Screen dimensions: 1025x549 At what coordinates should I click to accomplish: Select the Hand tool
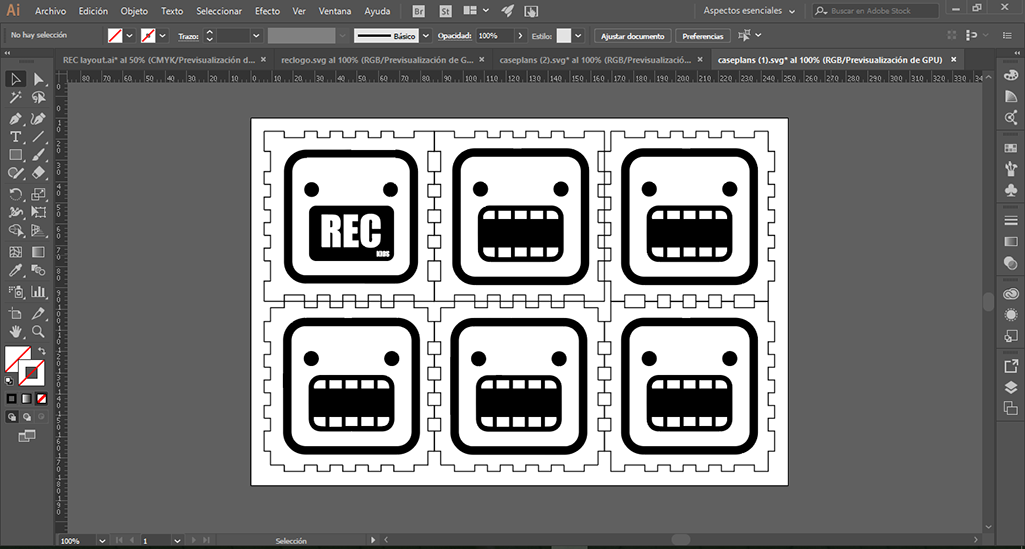(x=16, y=331)
